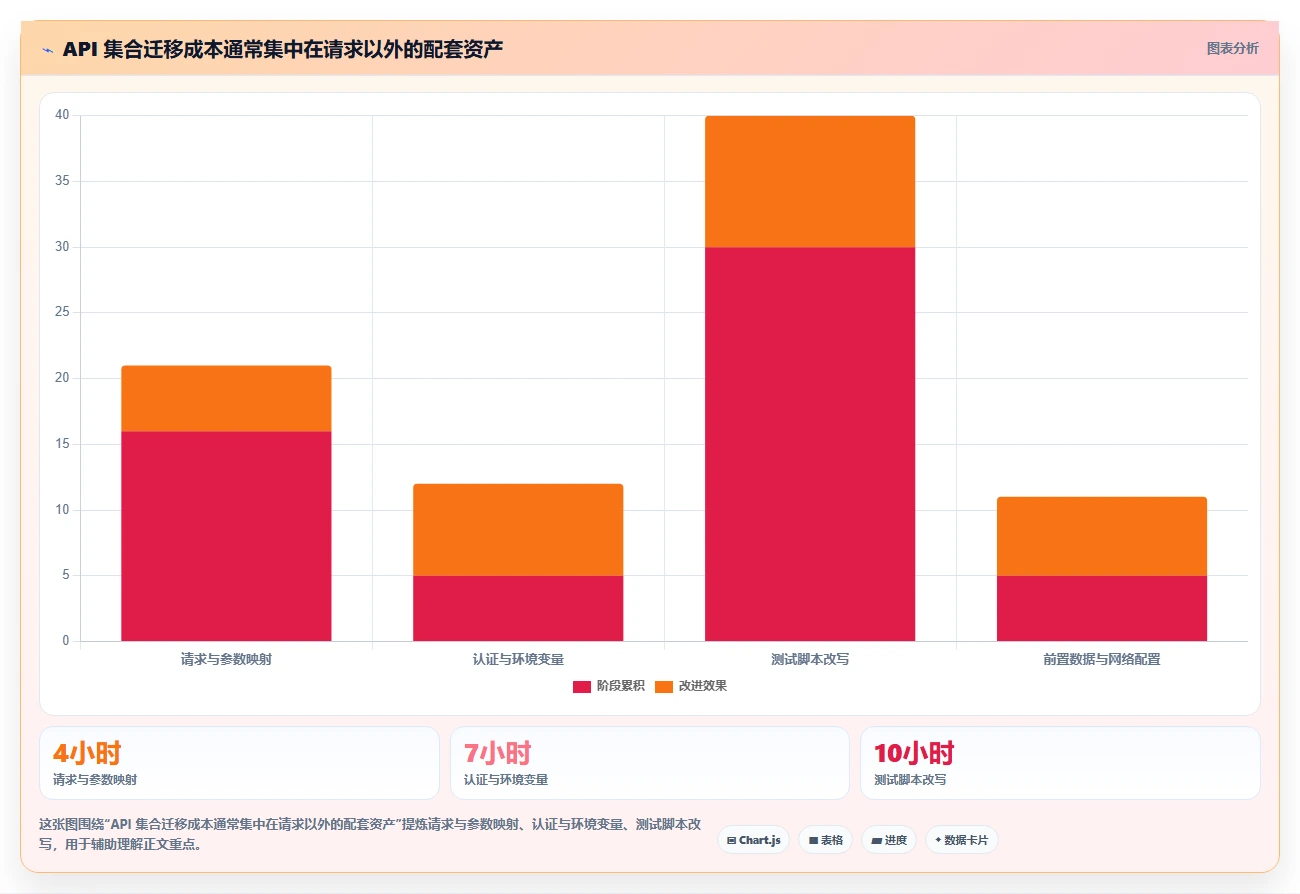The height and width of the screenshot is (894, 1300).
Task: Click the orange bar segment for 前置数据与网络配置
Action: pyautogui.click(x=1102, y=536)
